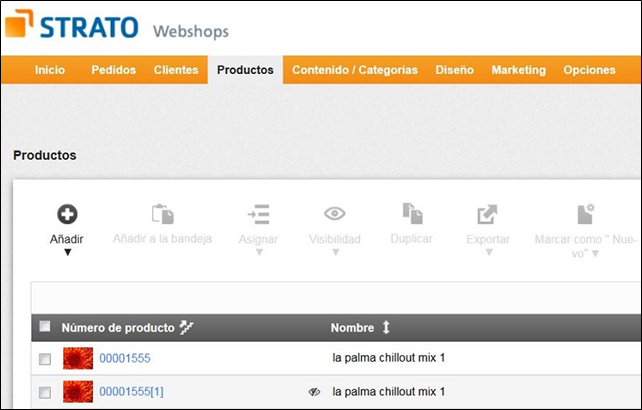The width and height of the screenshot is (642, 410).
Task: Click the Duplicar pages icon
Action: tap(412, 213)
